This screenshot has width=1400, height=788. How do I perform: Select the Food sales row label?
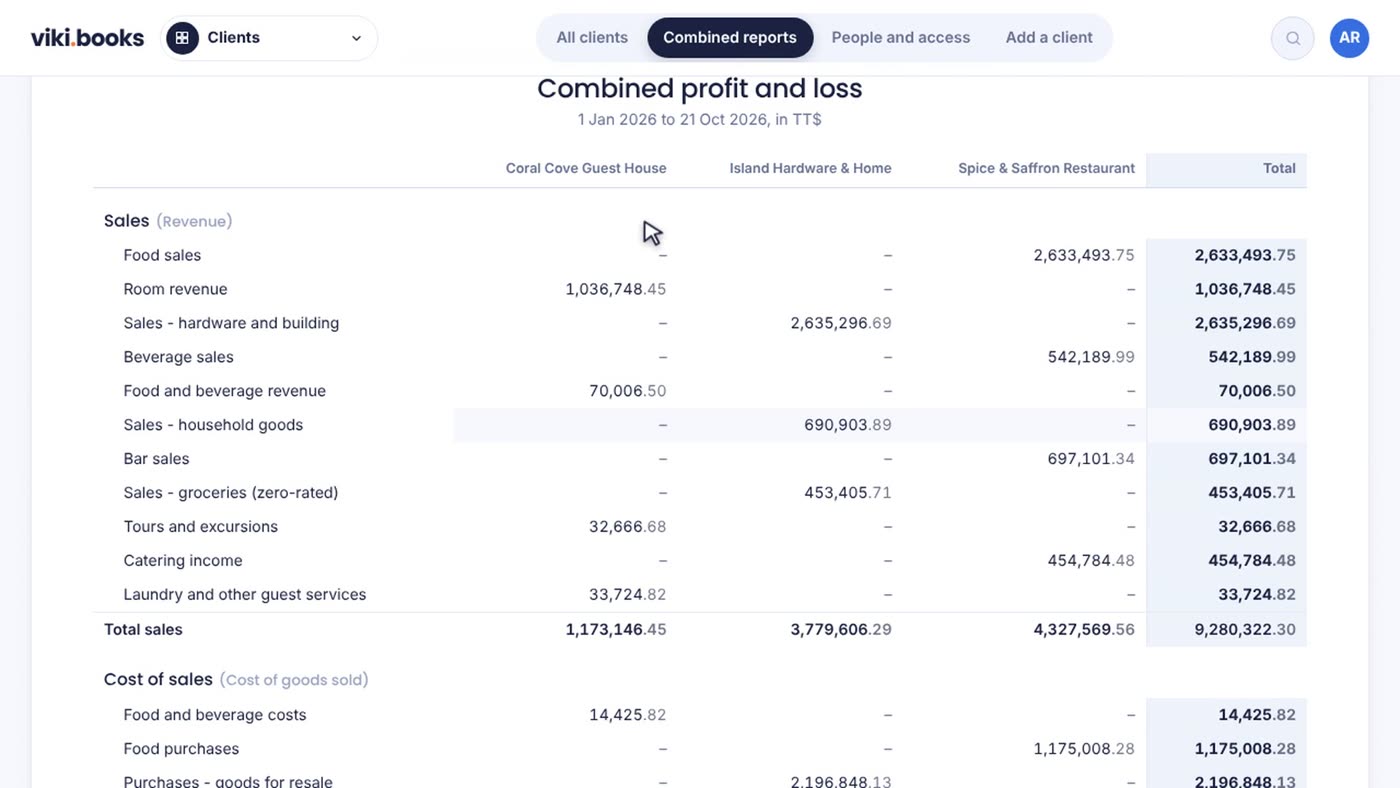point(162,255)
